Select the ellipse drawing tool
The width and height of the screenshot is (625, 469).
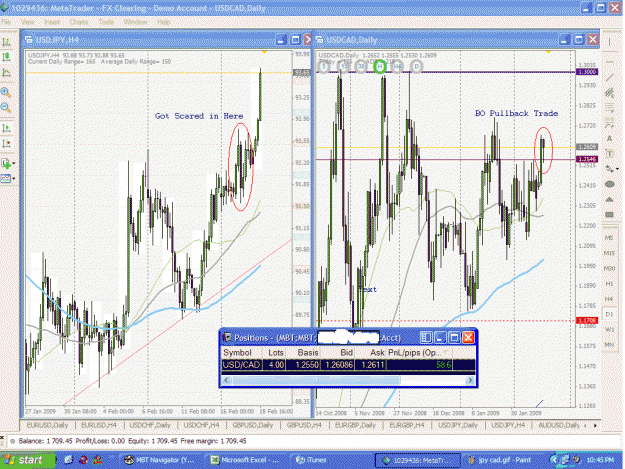(x=609, y=184)
